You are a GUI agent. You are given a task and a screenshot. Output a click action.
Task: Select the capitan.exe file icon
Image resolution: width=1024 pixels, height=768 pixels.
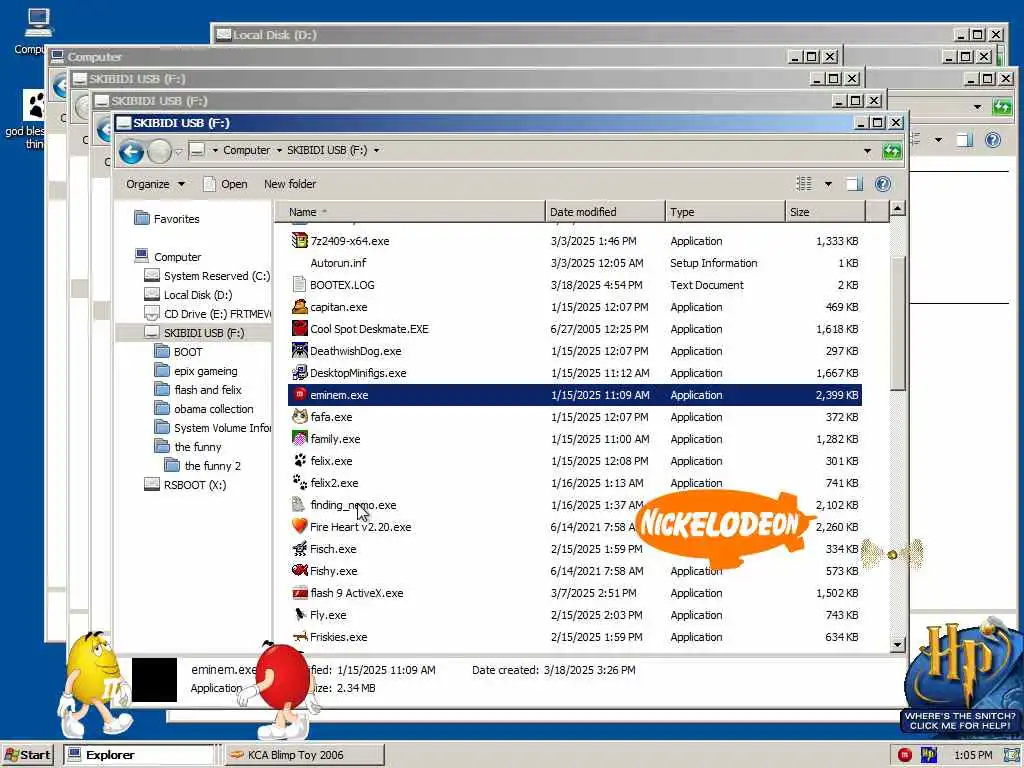click(299, 306)
